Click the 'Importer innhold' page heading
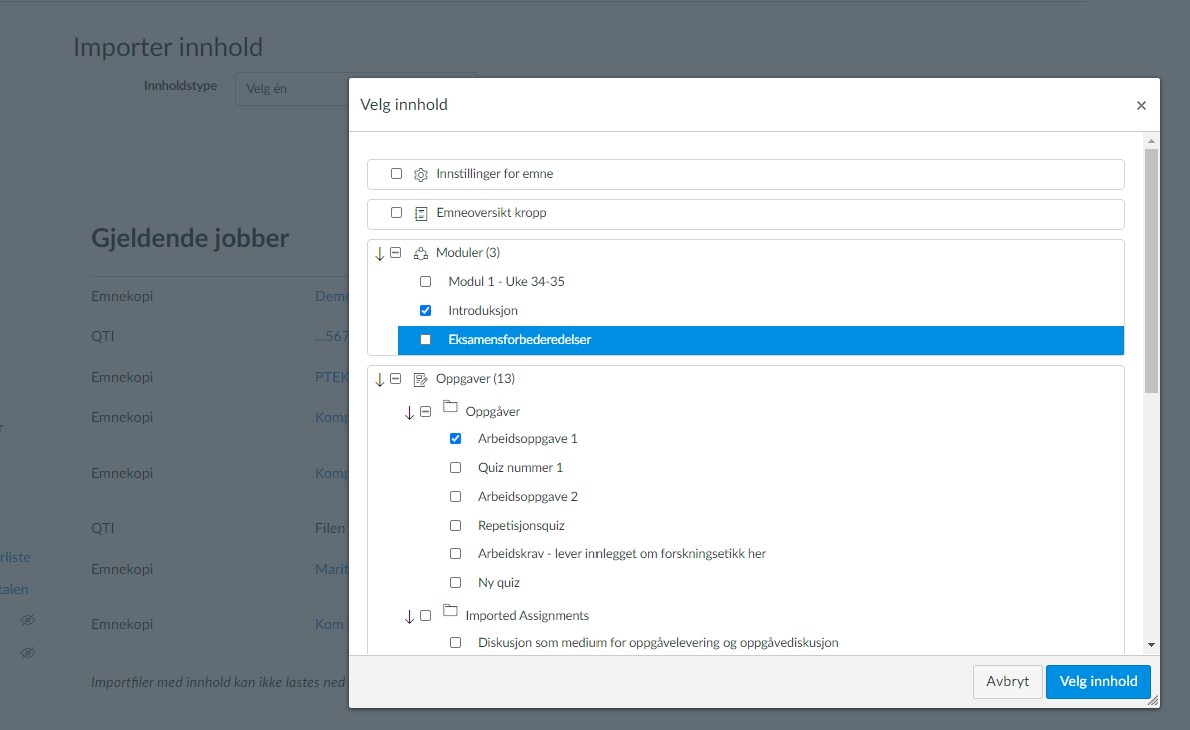The width and height of the screenshot is (1190, 730). tap(168, 47)
